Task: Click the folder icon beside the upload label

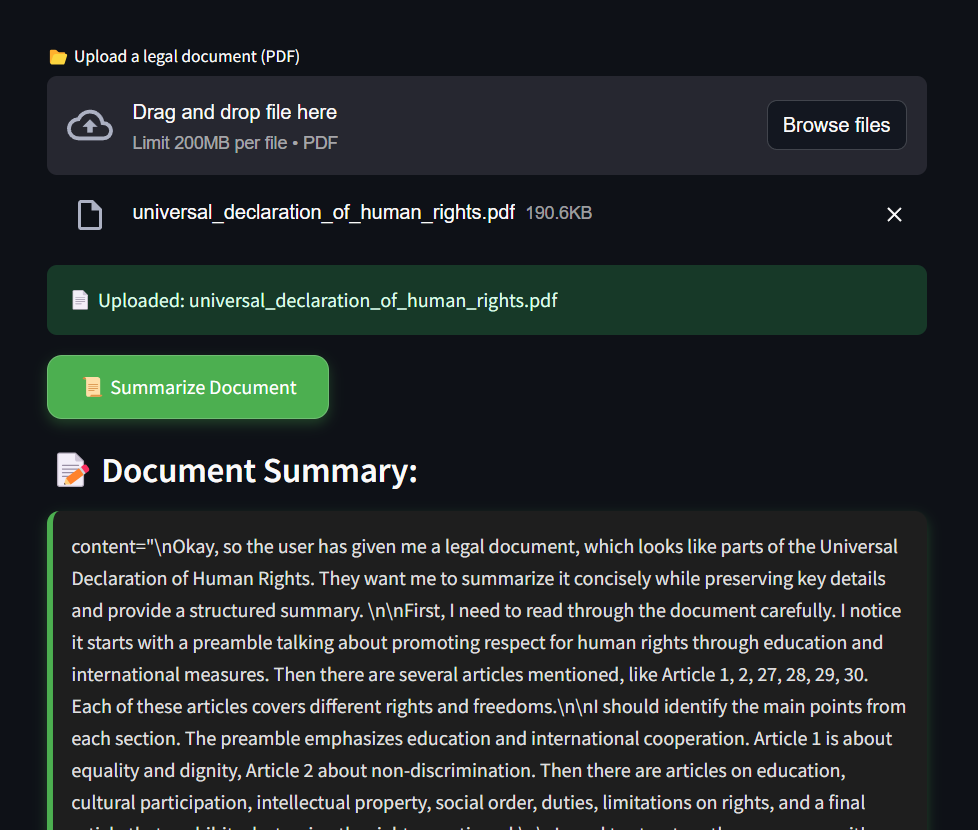Action: point(58,57)
